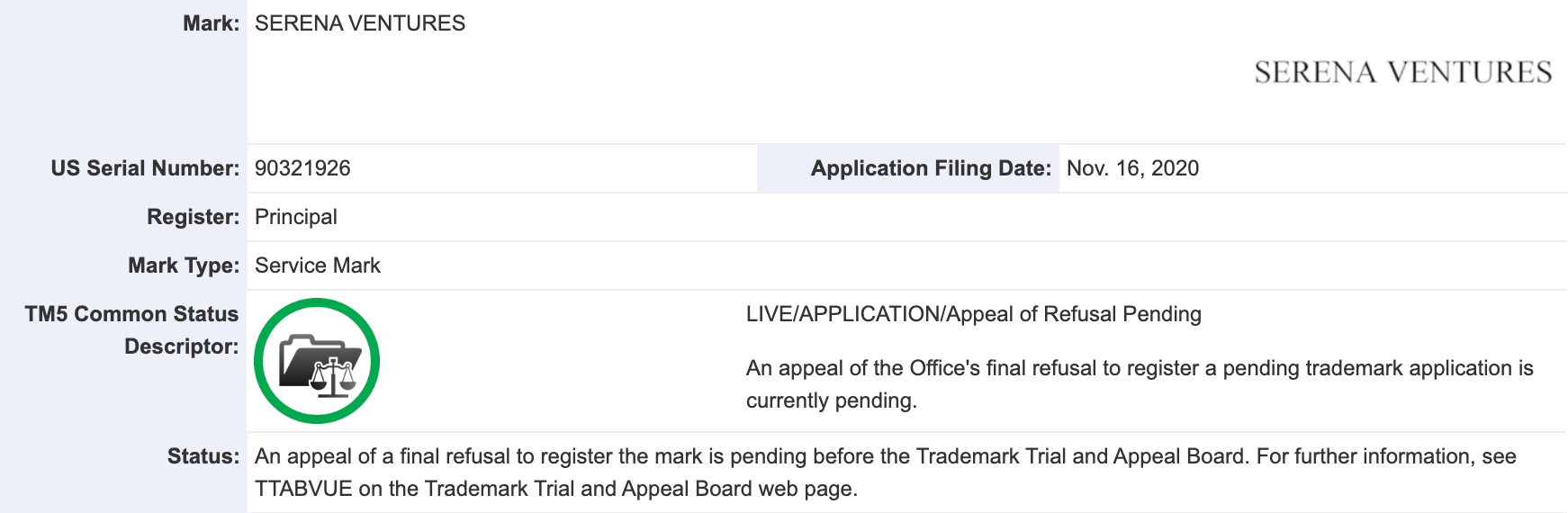Image resolution: width=1568 pixels, height=513 pixels.
Task: Click the Status label
Action: pyautogui.click(x=203, y=456)
